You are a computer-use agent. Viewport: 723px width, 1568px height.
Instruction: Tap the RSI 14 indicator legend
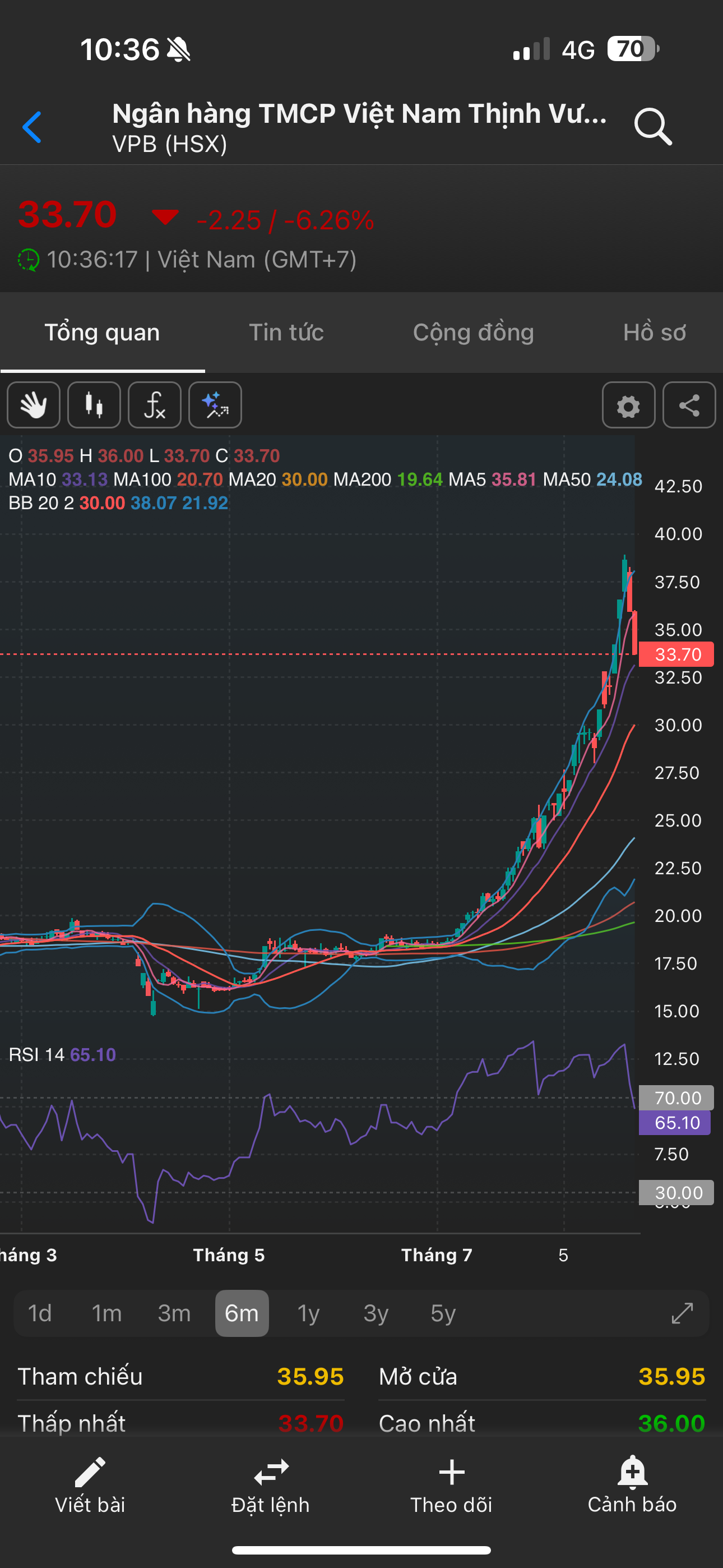tap(62, 1054)
